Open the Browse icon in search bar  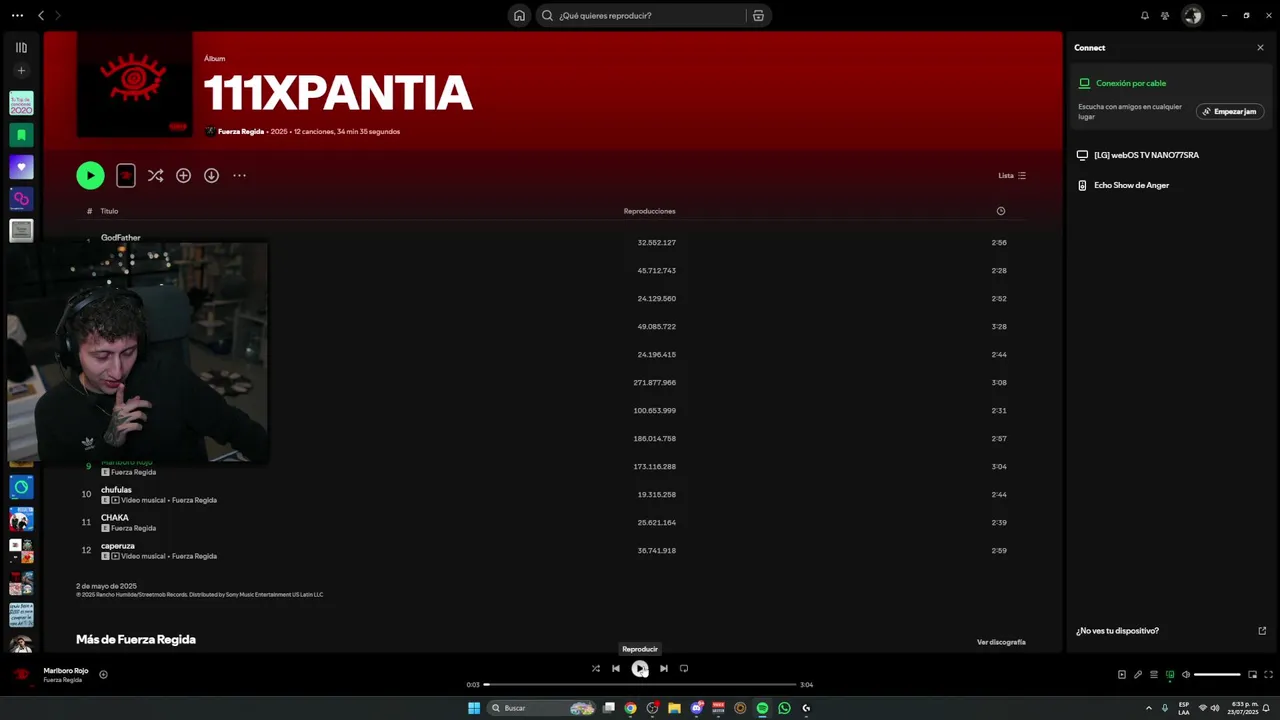coord(758,15)
